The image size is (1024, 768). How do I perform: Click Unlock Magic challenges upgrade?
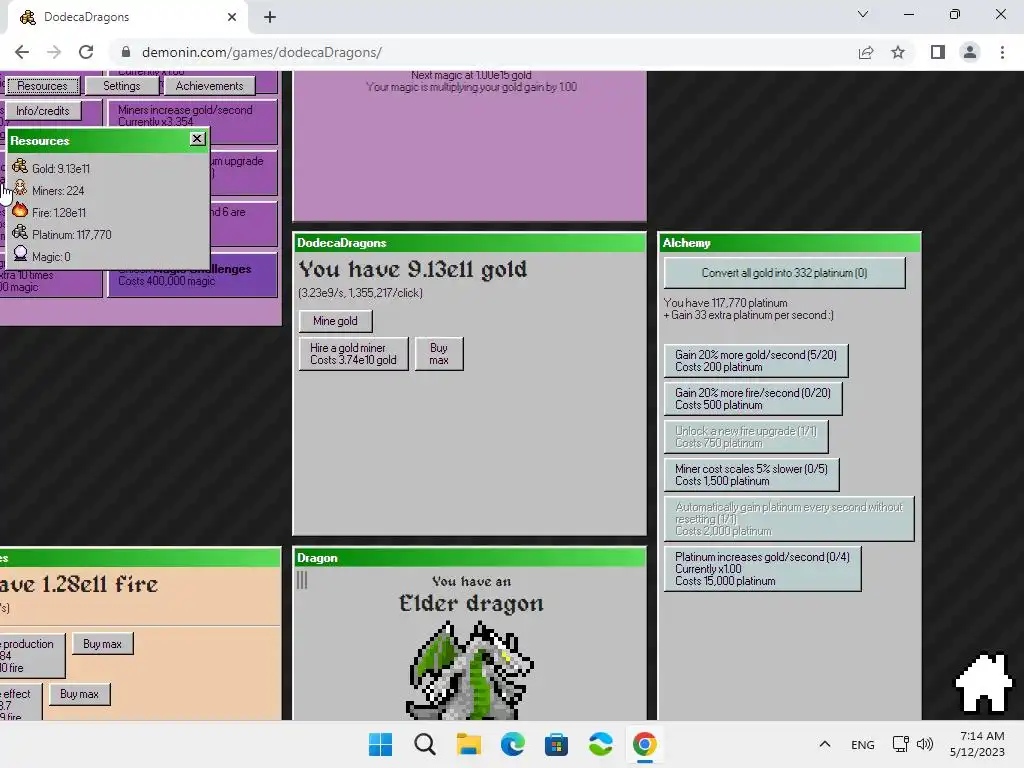193,275
